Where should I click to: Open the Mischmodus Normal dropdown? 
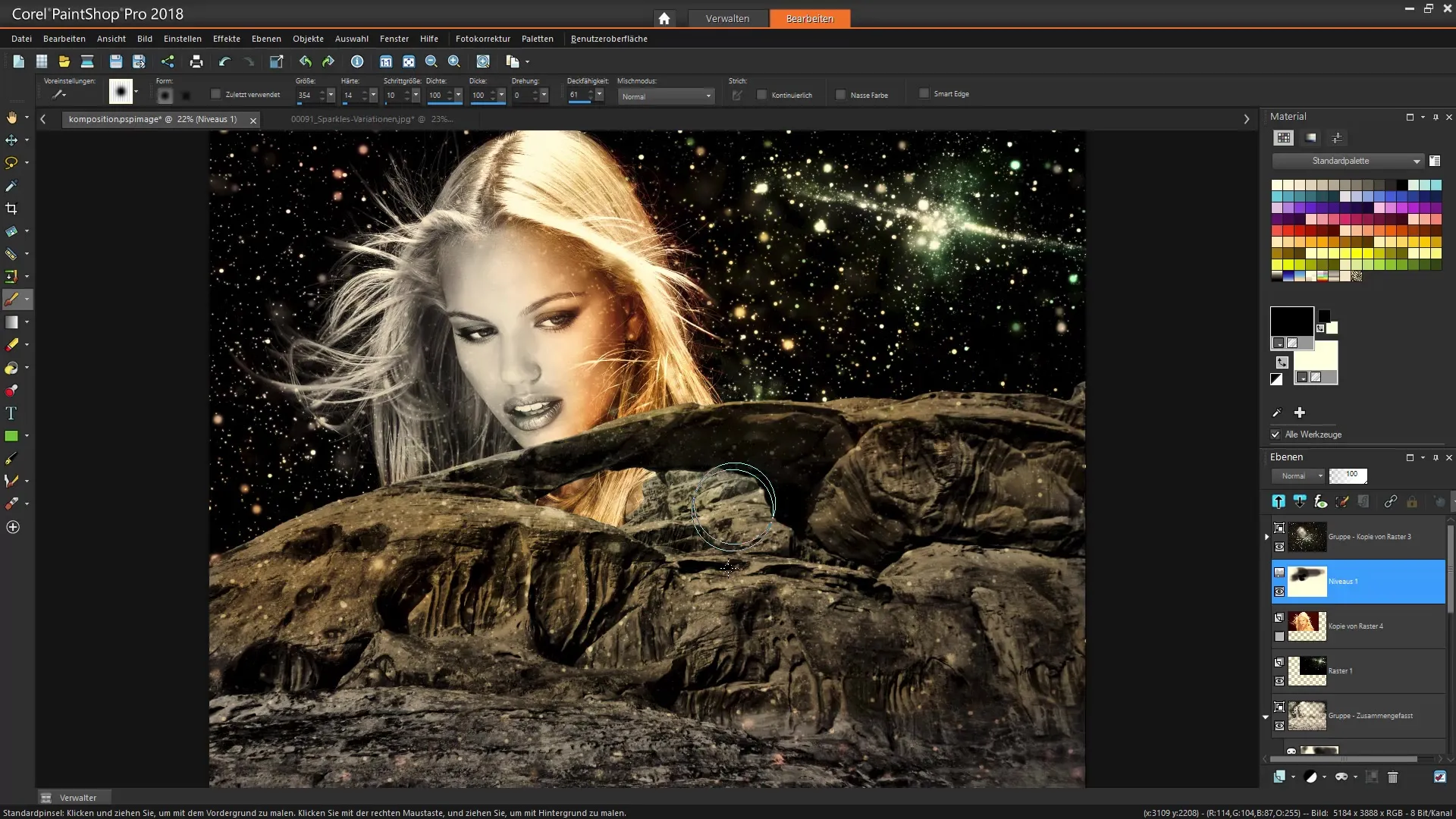(666, 96)
